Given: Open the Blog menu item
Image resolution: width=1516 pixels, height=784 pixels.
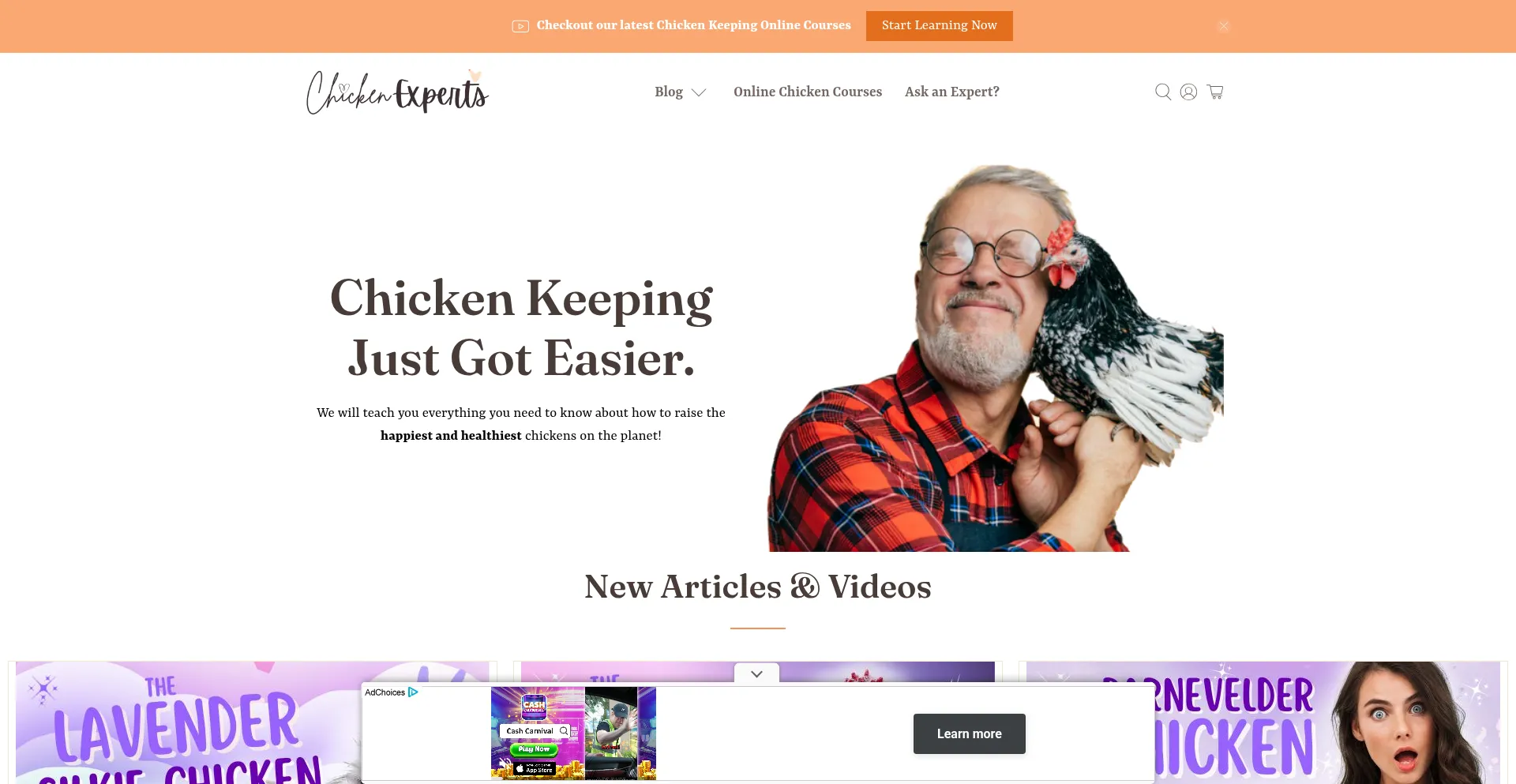Looking at the screenshot, I should (x=668, y=92).
